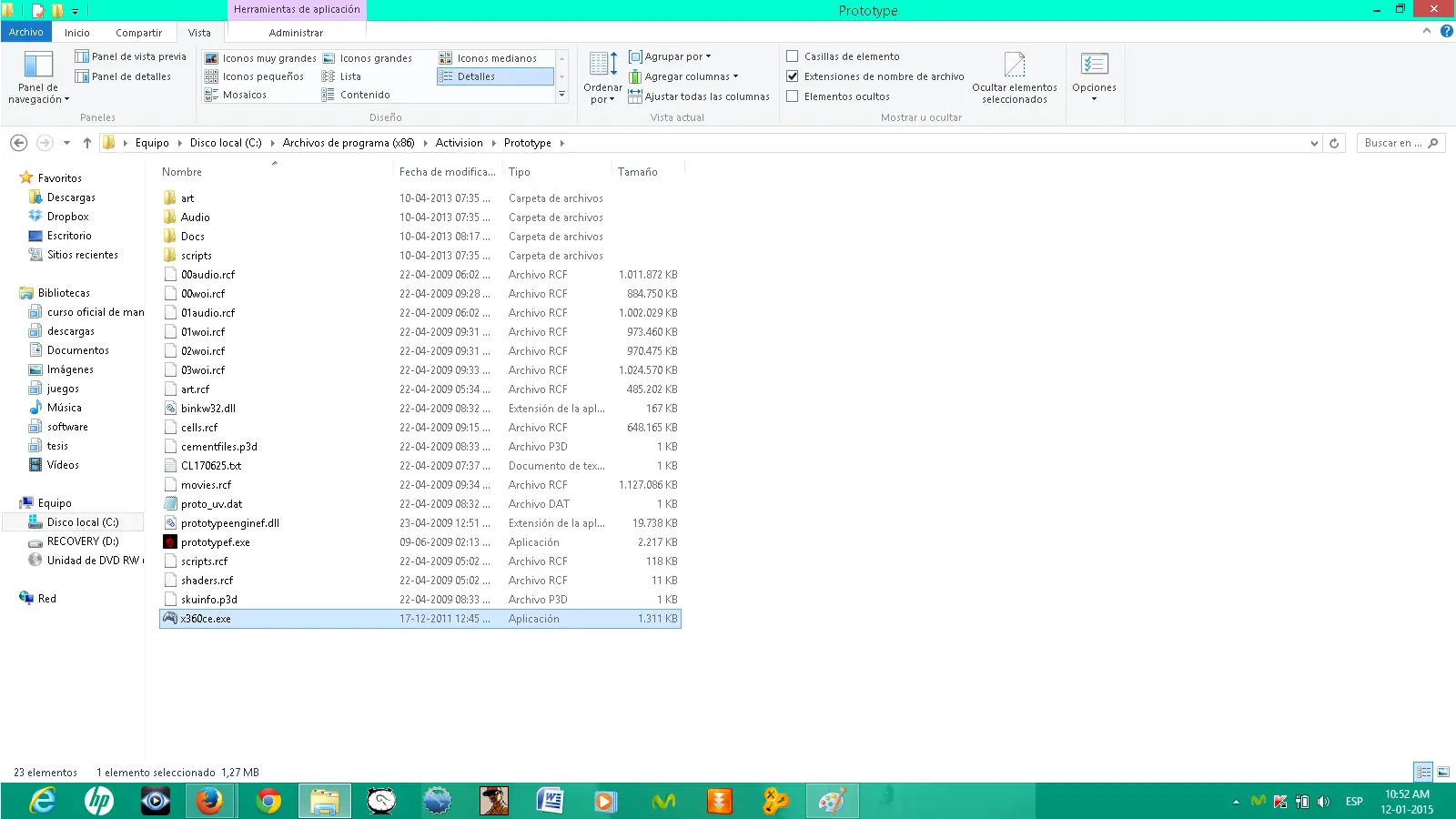Screen dimensions: 1456x819
Task: Click Ocultar elementos seleccionados
Action: [1015, 77]
